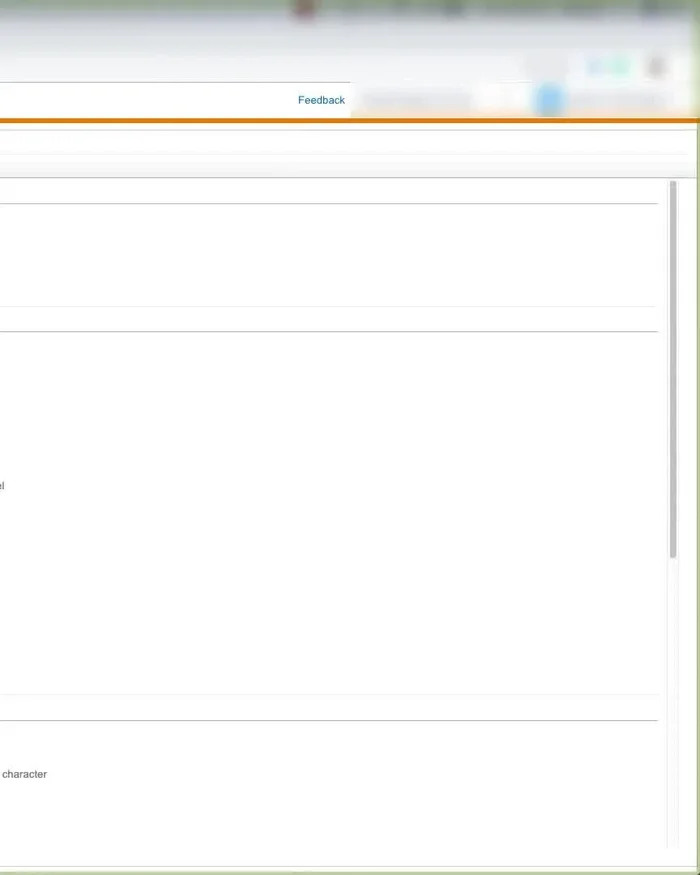This screenshot has width=700, height=875.
Task: Click the 'character' text label
Action: tap(24, 774)
